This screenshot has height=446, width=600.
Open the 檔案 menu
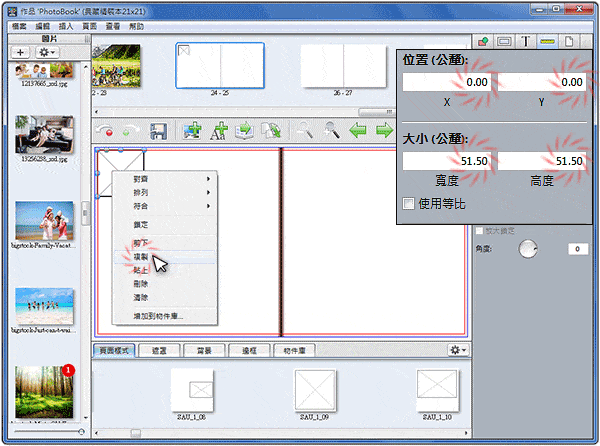19,24
